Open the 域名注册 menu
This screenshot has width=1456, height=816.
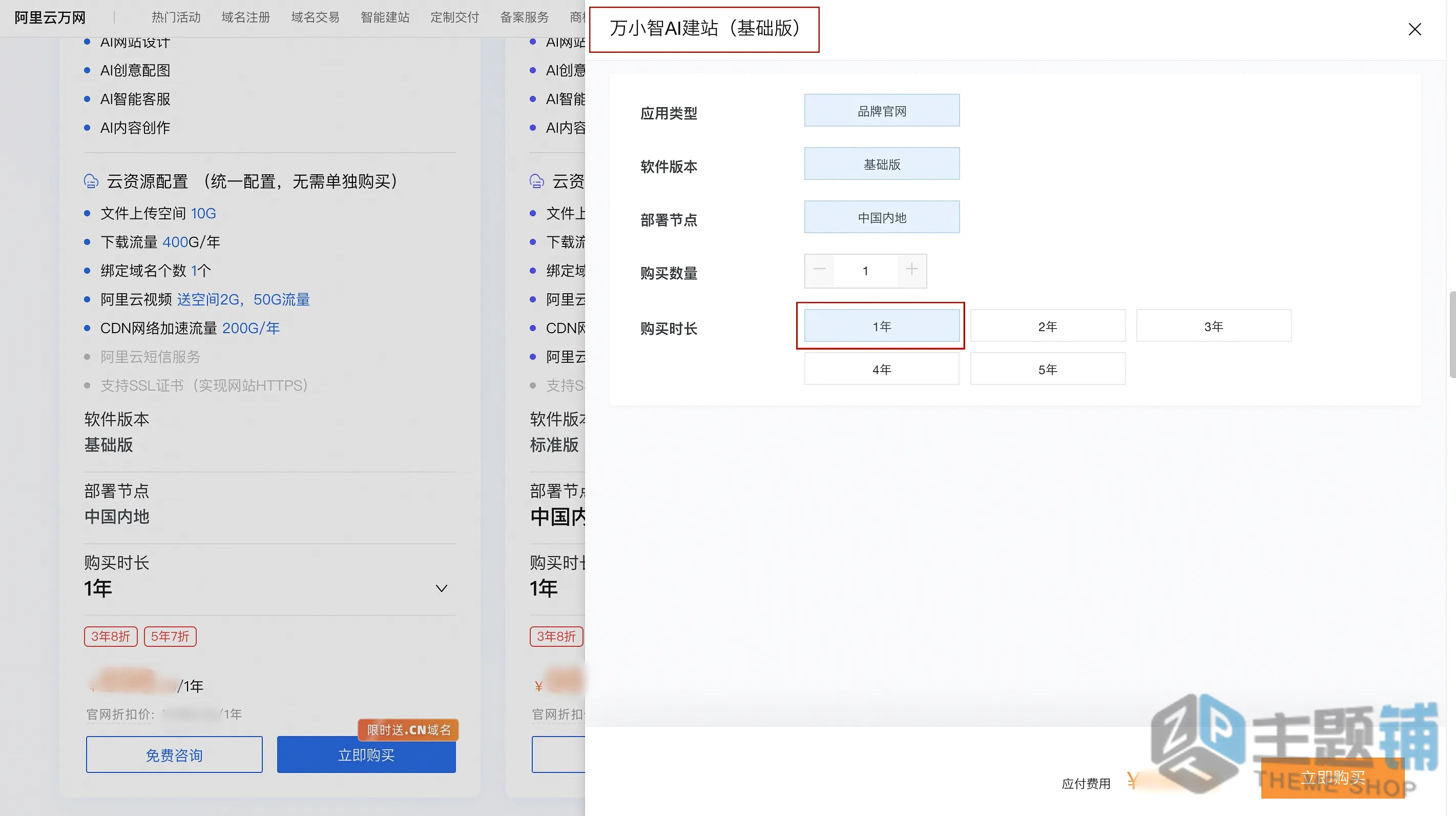click(245, 17)
